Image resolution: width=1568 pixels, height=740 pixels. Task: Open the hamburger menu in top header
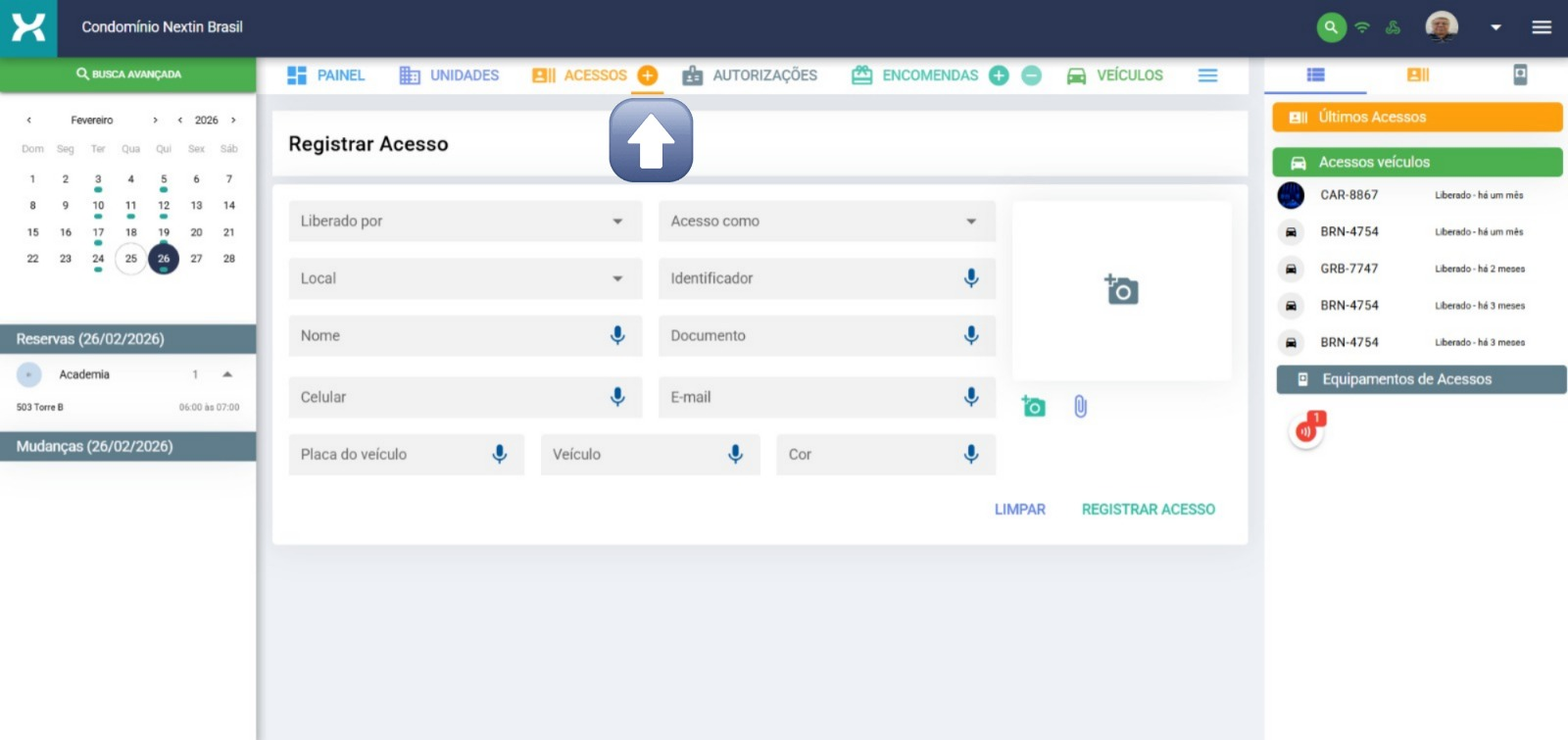coord(1542,27)
